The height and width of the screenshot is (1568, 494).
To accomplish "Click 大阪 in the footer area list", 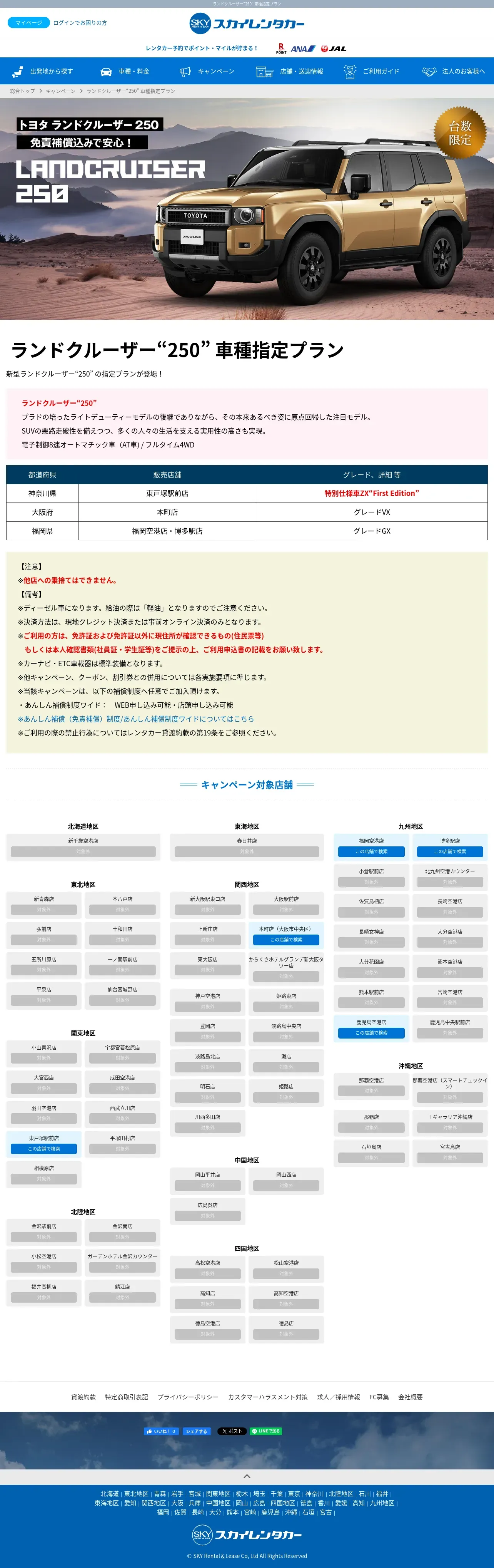I will [x=177, y=1503].
